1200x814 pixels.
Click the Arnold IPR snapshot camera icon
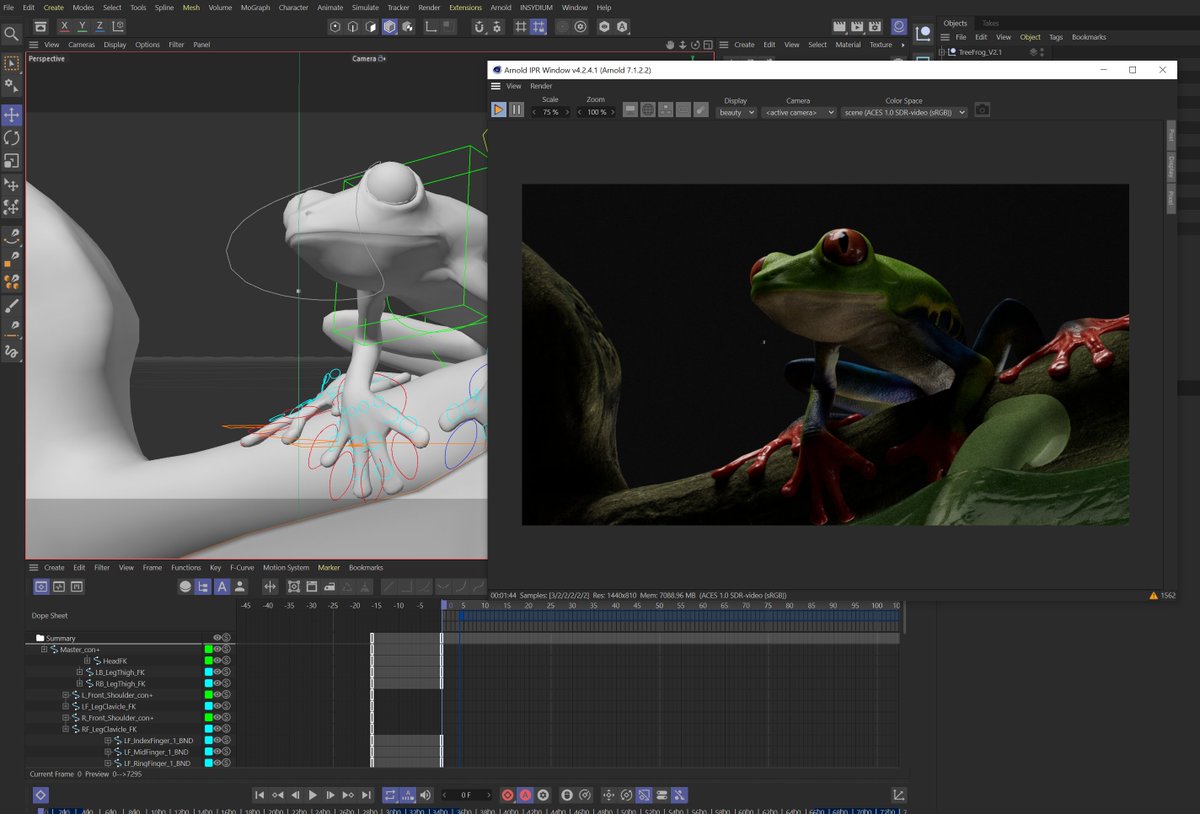coord(982,110)
